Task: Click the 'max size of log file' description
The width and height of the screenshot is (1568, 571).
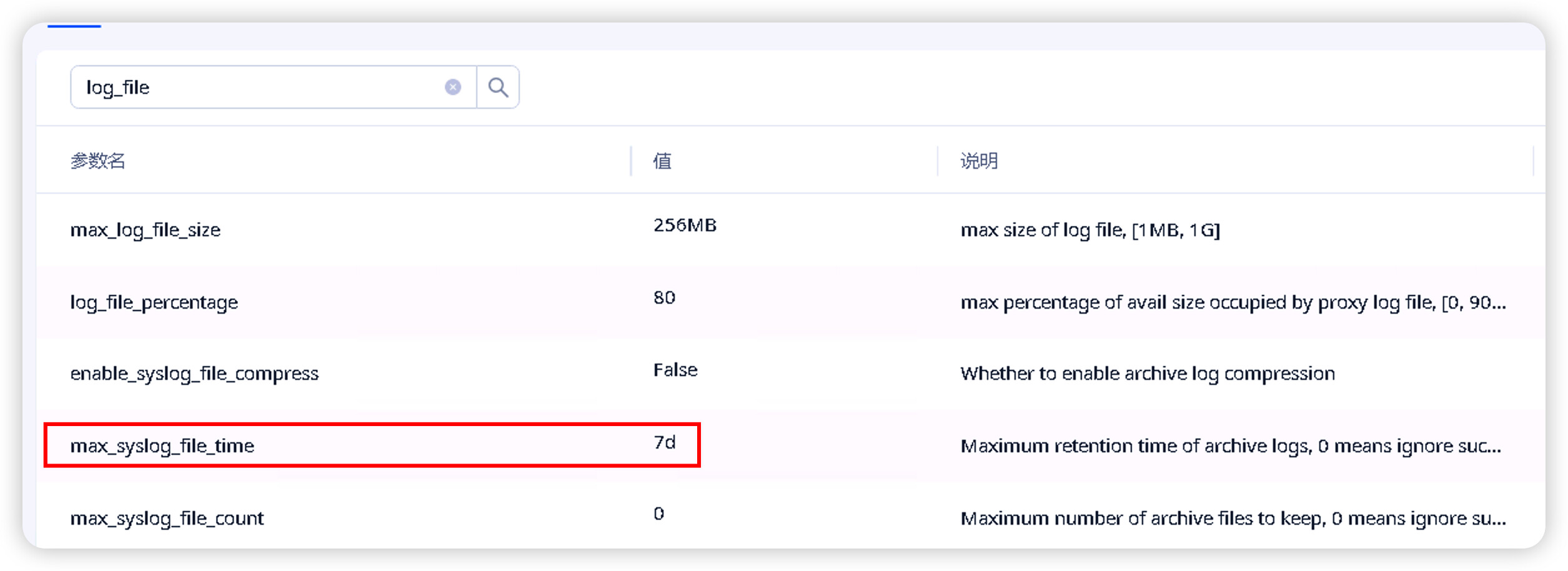Action: (x=1089, y=230)
